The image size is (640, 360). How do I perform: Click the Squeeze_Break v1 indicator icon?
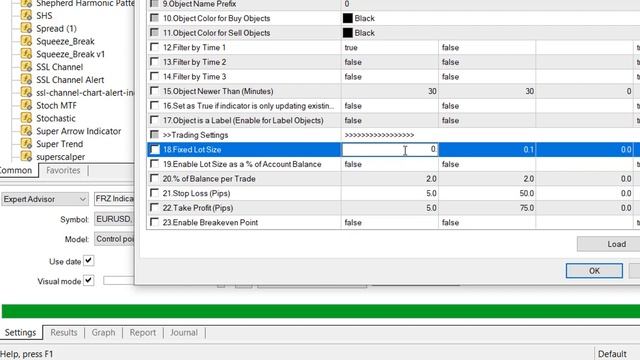[x=26, y=54]
